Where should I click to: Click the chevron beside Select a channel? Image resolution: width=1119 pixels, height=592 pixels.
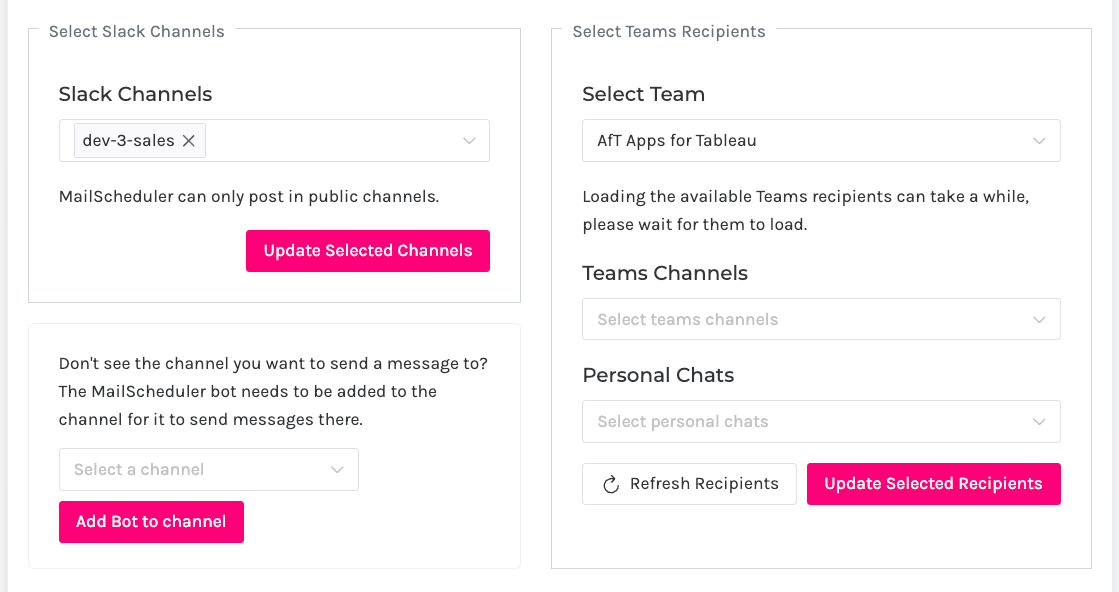click(x=338, y=470)
